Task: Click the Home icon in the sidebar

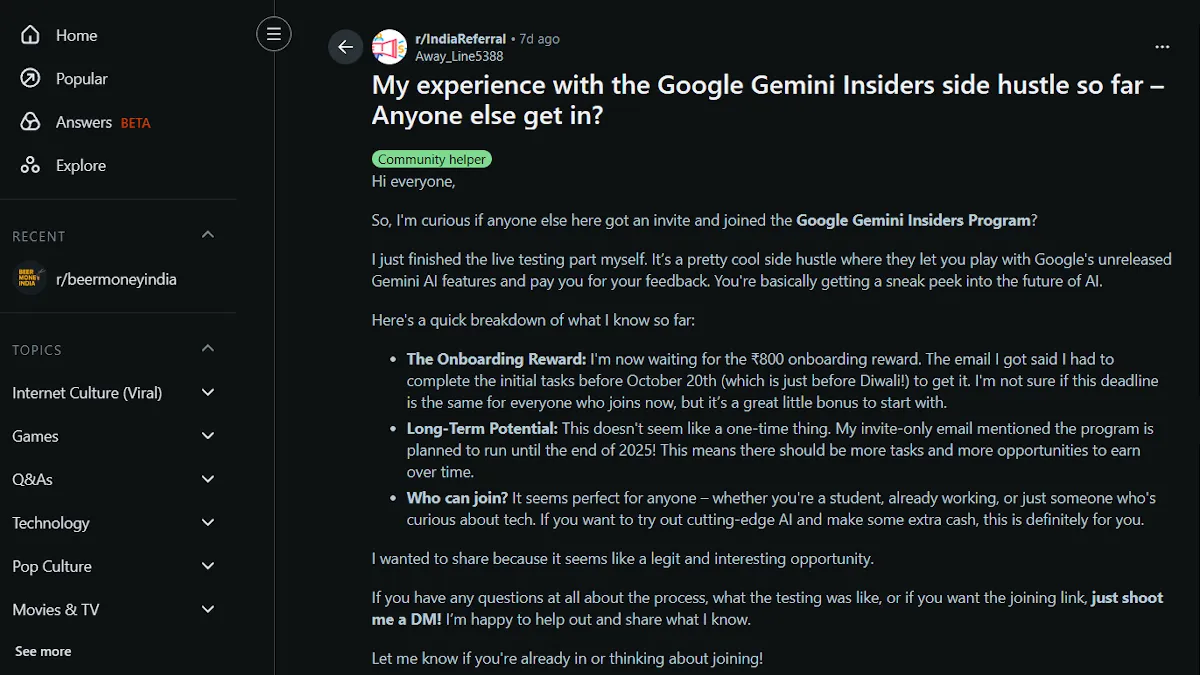Action: (30, 34)
